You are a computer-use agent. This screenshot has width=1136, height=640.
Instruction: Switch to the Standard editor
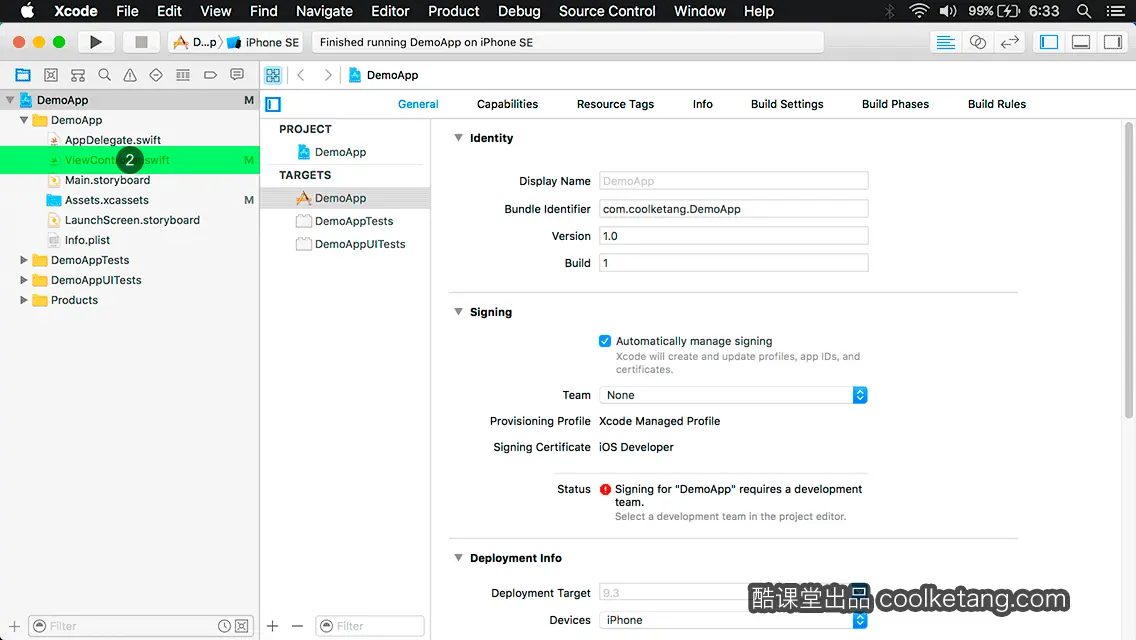click(945, 42)
